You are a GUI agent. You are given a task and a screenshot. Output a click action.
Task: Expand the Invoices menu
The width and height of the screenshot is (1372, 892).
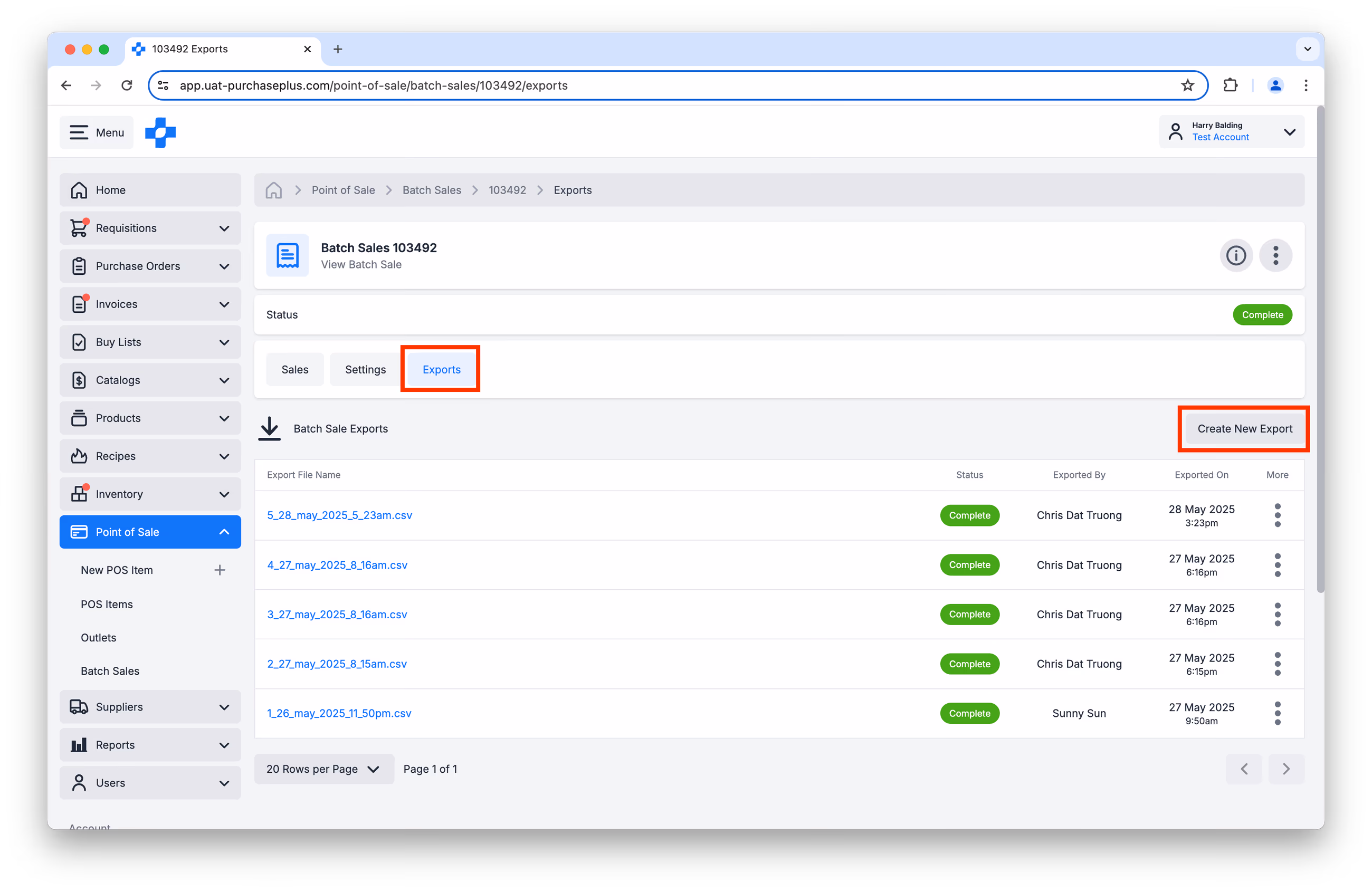(150, 304)
